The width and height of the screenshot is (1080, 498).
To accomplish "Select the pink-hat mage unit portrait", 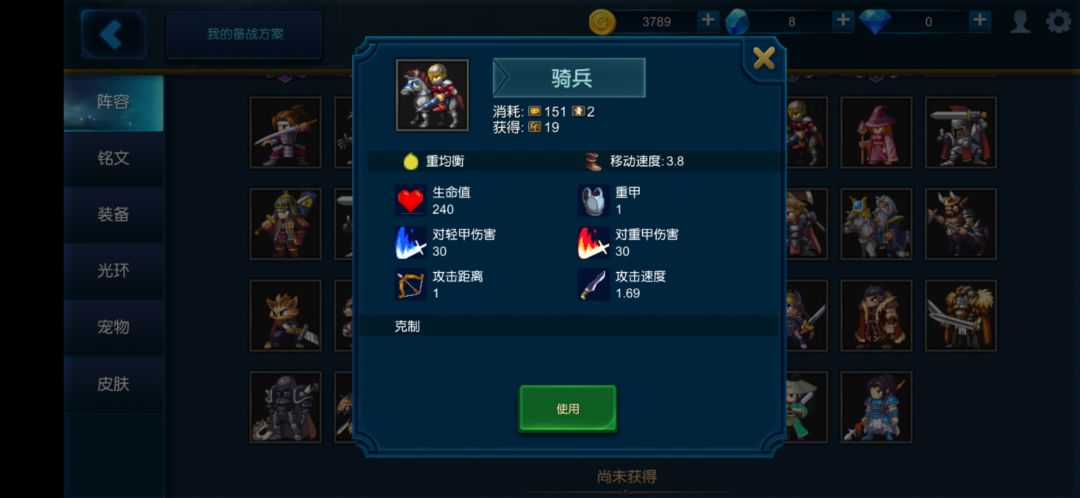I will click(x=876, y=132).
